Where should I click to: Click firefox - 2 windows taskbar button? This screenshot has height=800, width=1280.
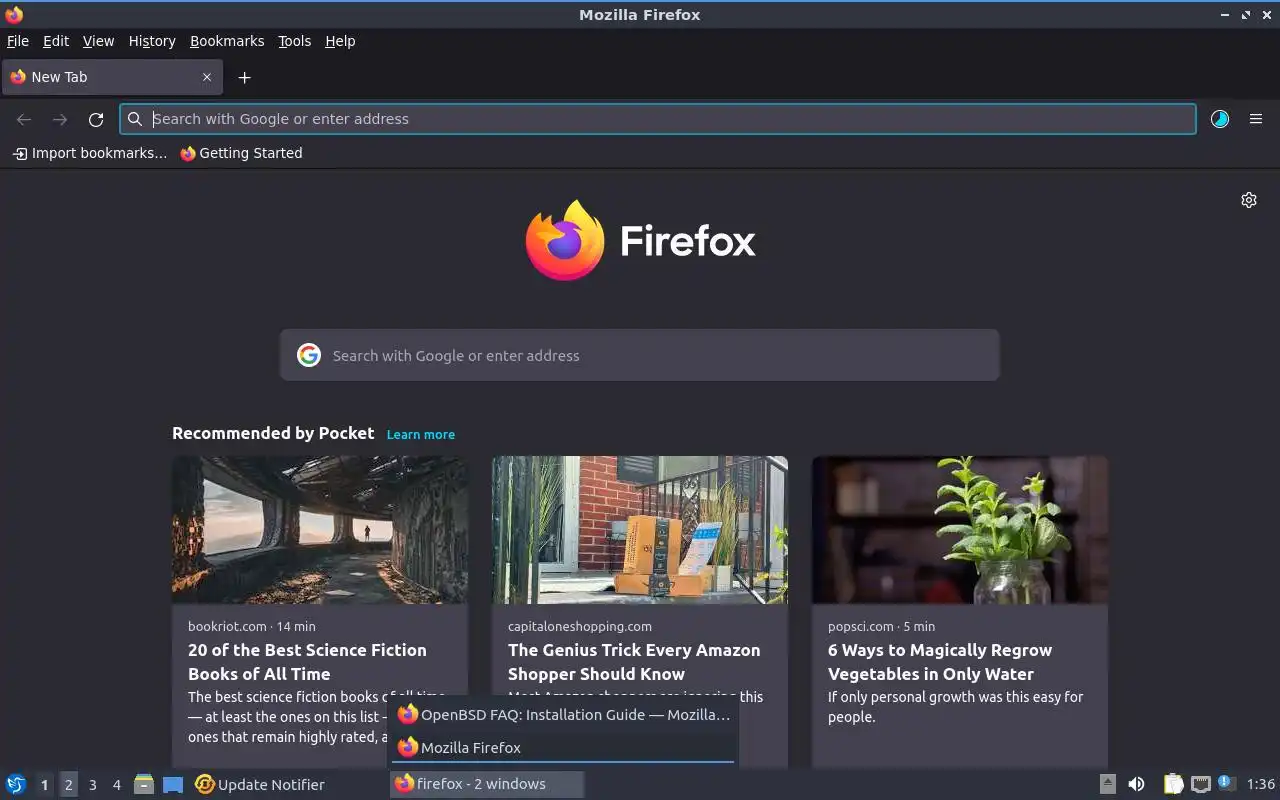(487, 784)
